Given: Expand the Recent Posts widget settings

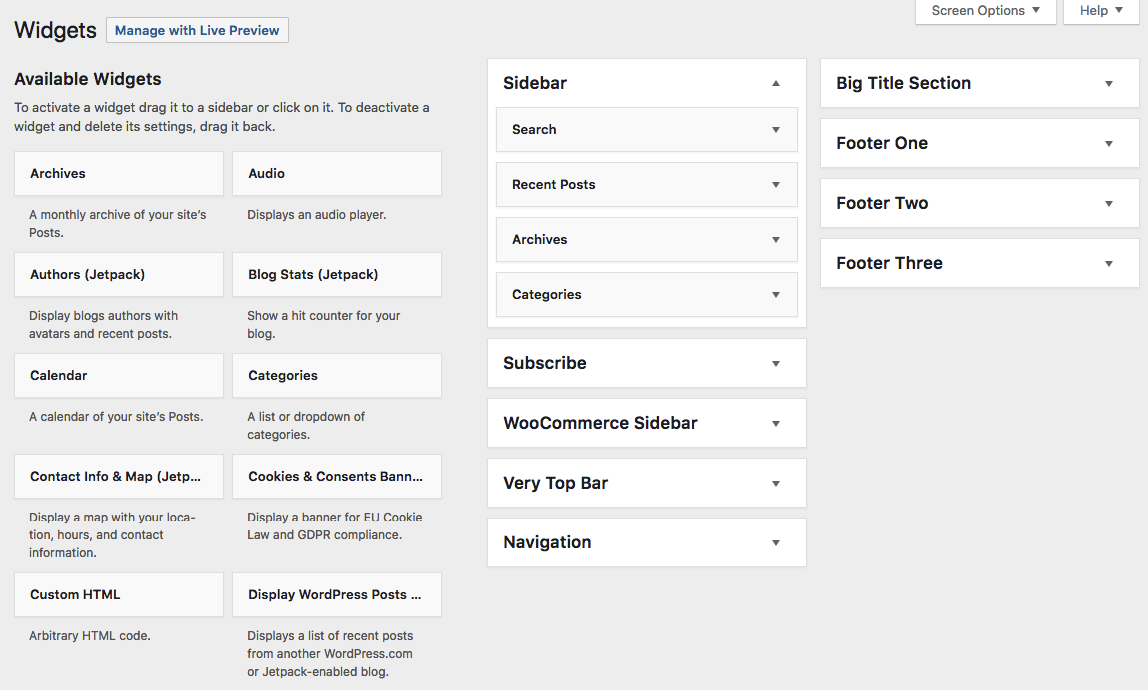Looking at the screenshot, I should [x=774, y=184].
